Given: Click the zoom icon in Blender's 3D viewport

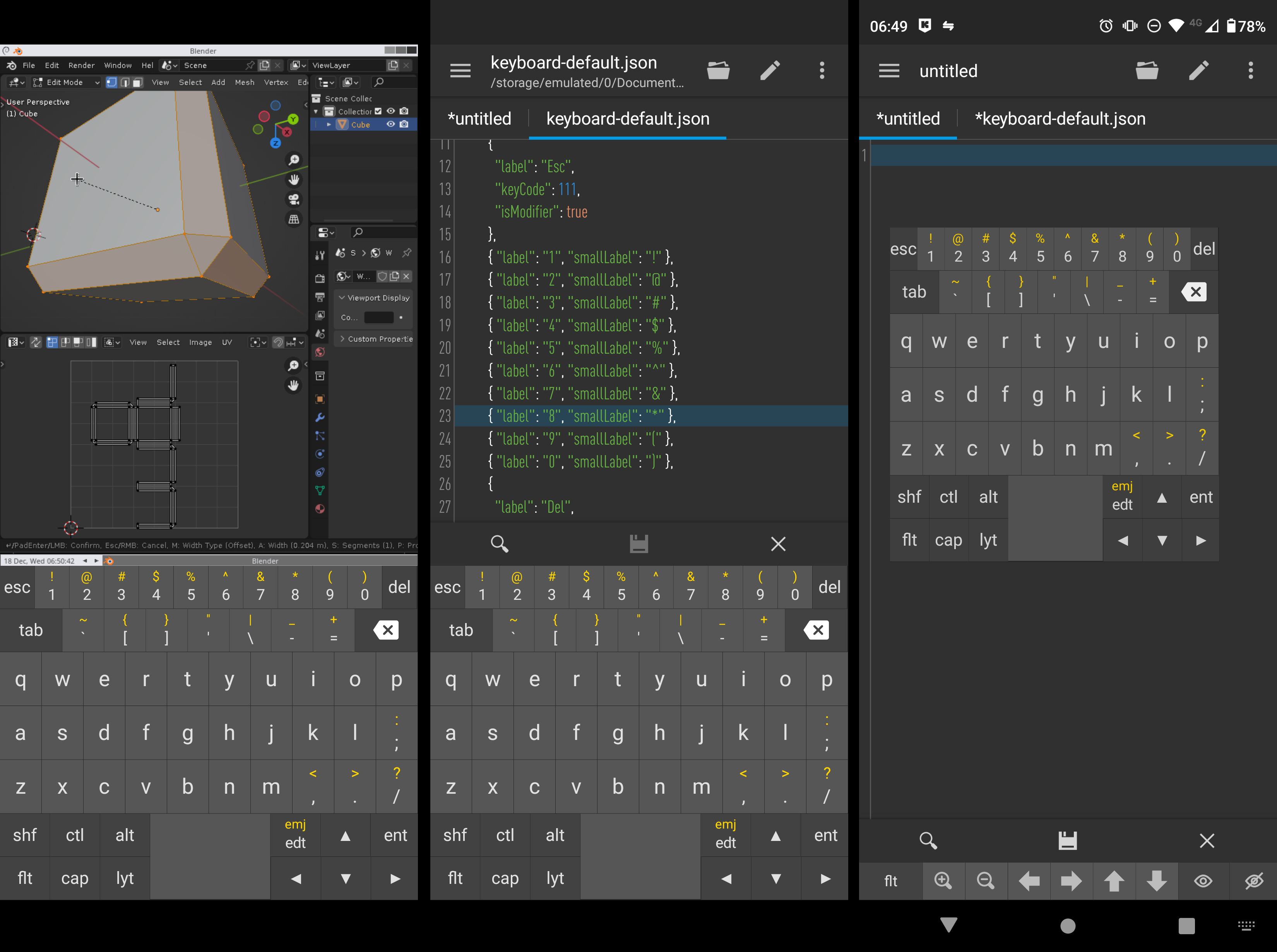Looking at the screenshot, I should pos(294,159).
